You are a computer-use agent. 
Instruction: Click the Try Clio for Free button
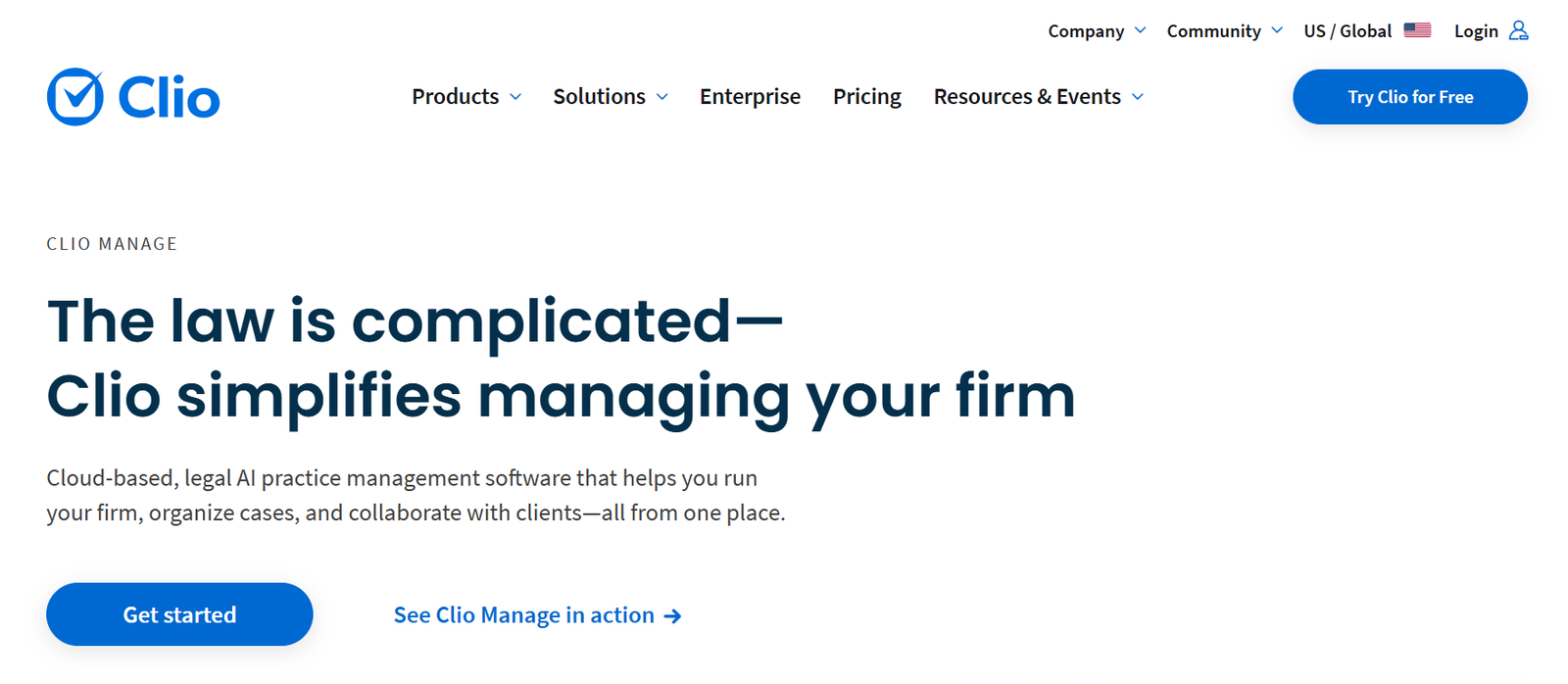click(x=1410, y=97)
